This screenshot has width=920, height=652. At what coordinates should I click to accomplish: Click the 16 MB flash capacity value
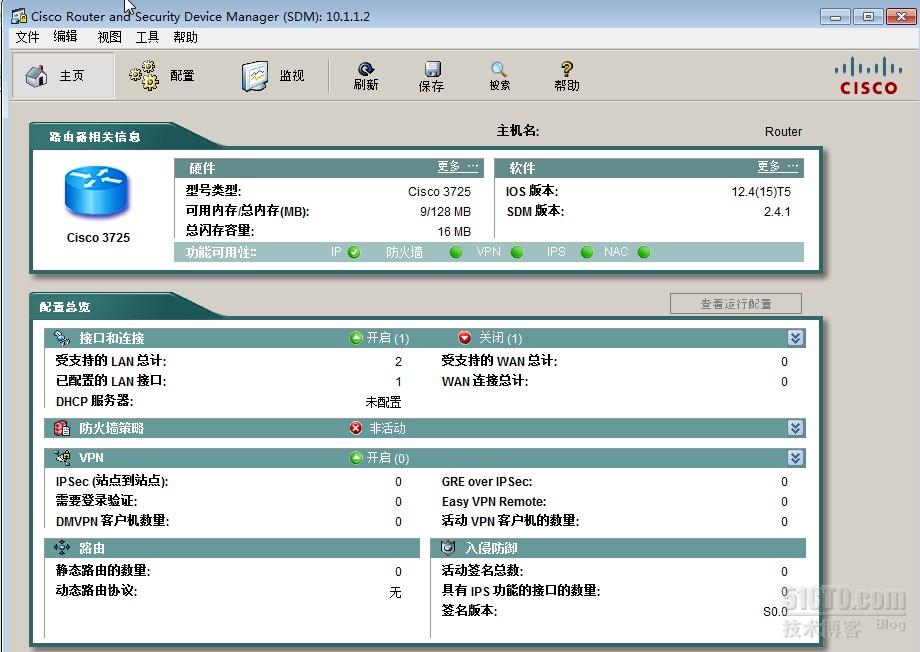pyautogui.click(x=454, y=231)
